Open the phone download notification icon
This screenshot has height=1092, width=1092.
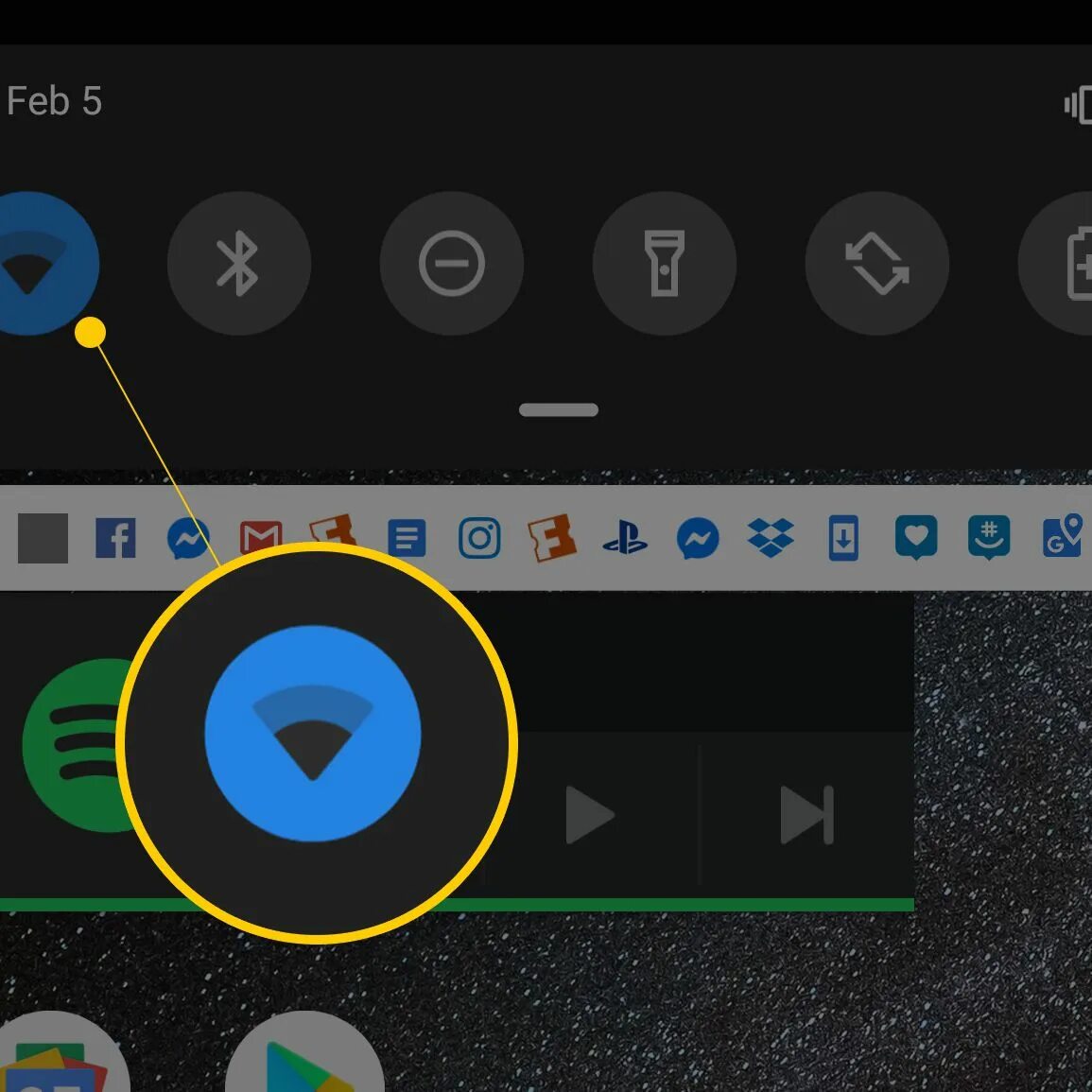pos(843,538)
